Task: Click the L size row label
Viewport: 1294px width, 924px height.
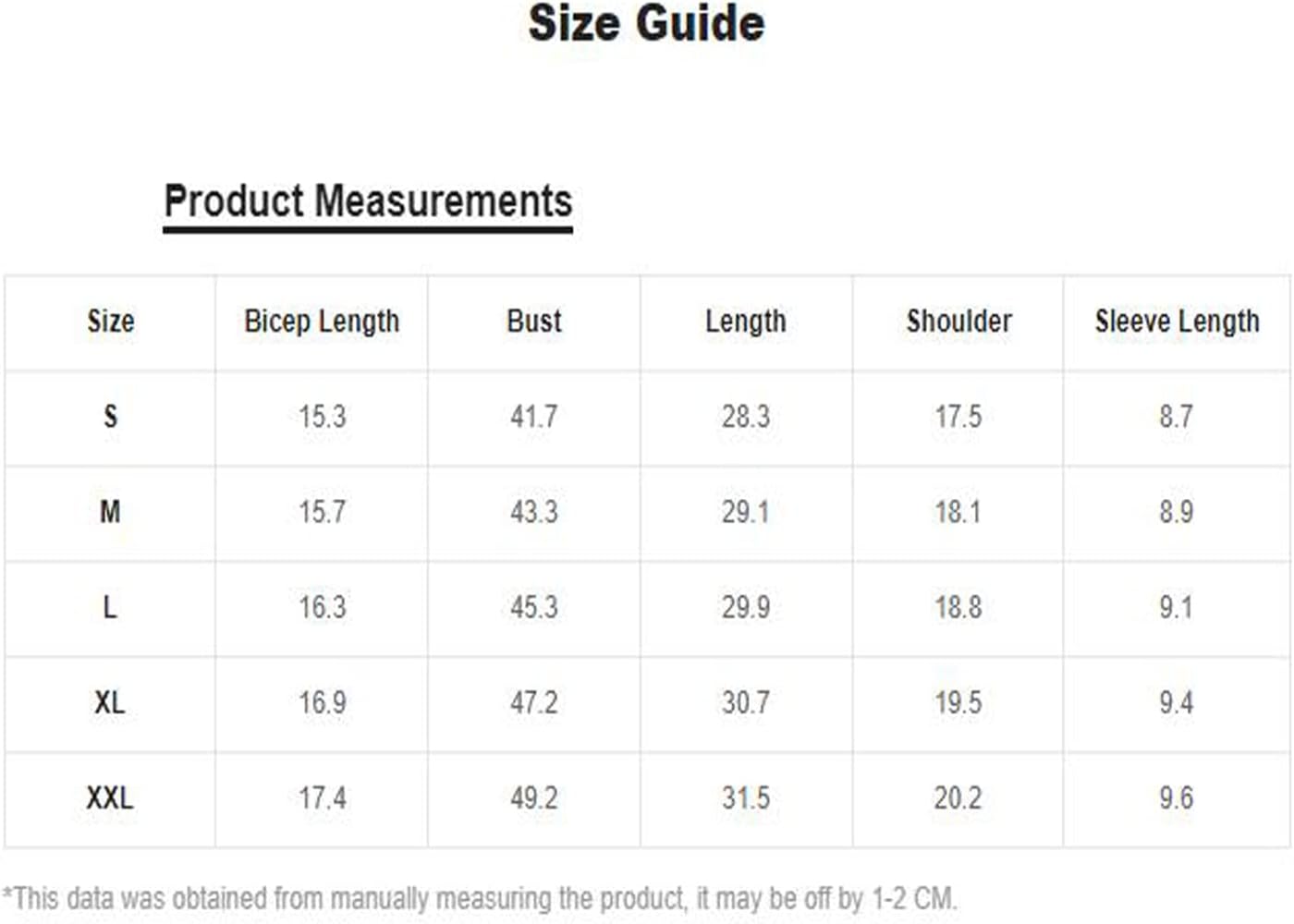Action: click(110, 607)
